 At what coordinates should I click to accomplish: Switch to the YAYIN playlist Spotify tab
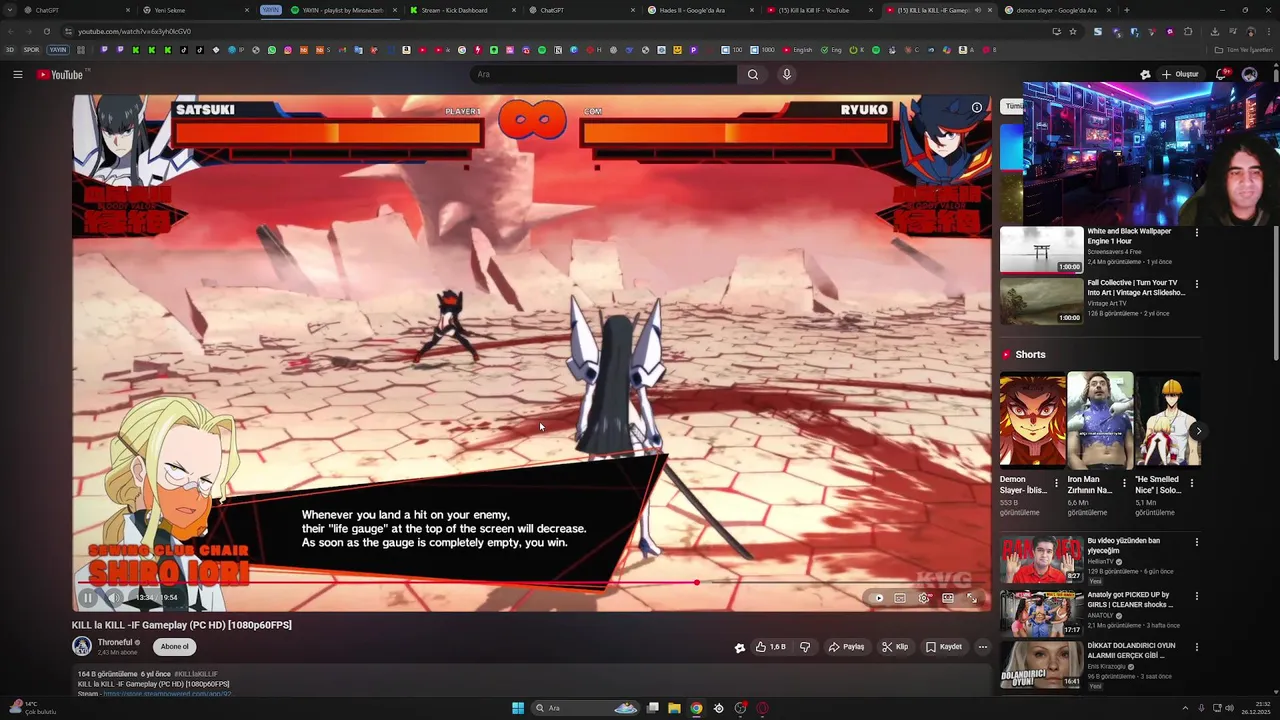coord(342,10)
